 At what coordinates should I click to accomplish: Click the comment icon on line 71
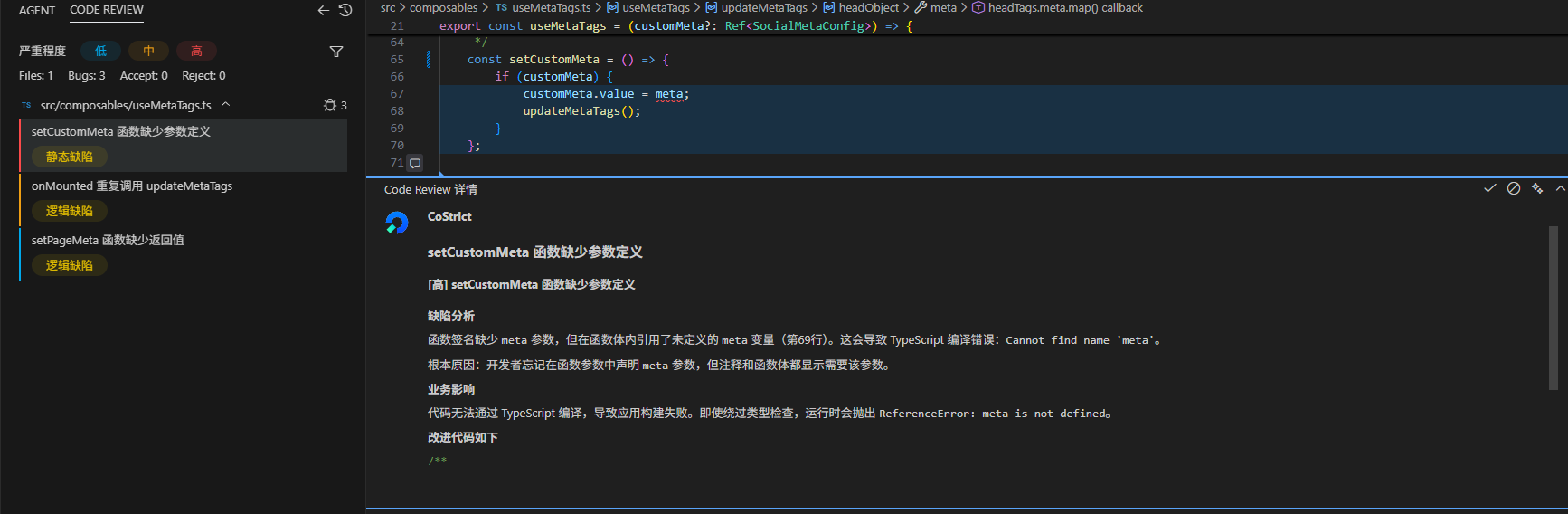[415, 163]
